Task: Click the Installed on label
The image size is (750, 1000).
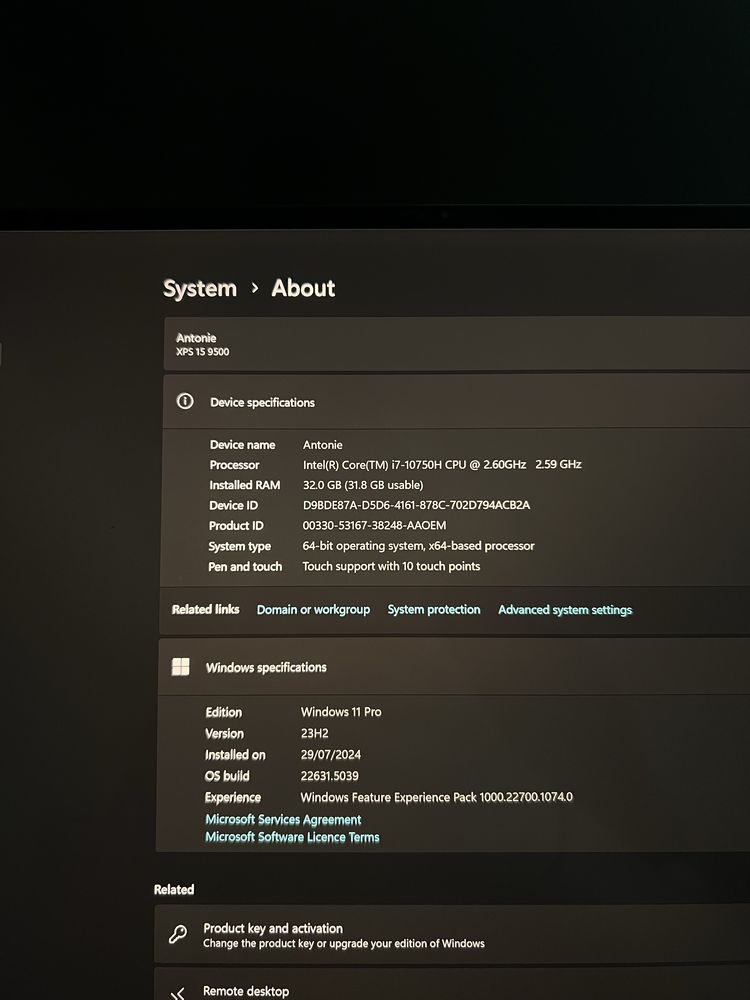Action: pos(235,755)
